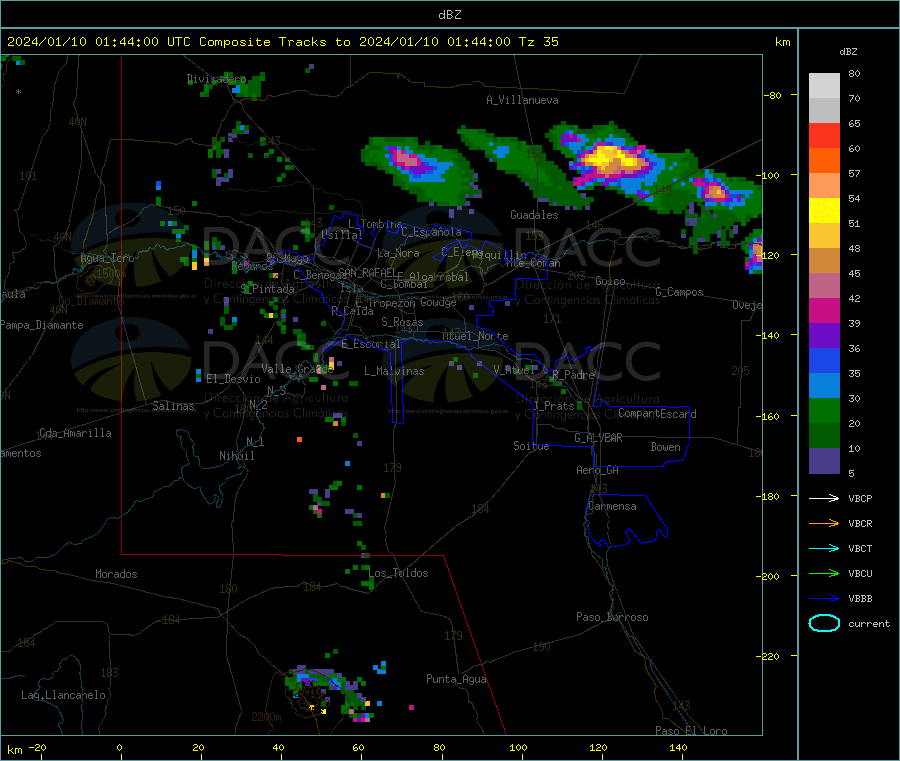Click the 'Tz 35' header value

538,42
